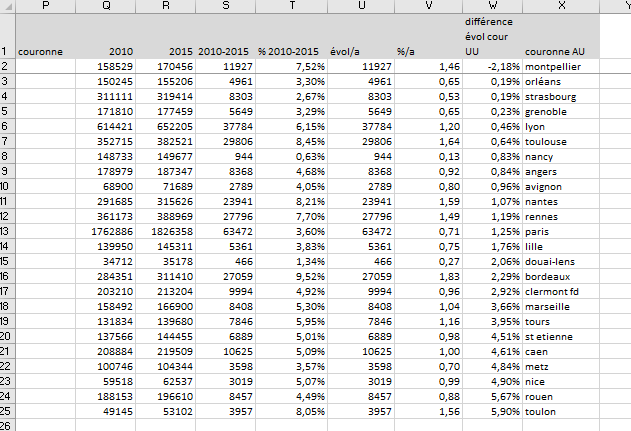Viewport: 631px width, 431px height.
Task: Select the cell containing caen
Action: [561, 351]
